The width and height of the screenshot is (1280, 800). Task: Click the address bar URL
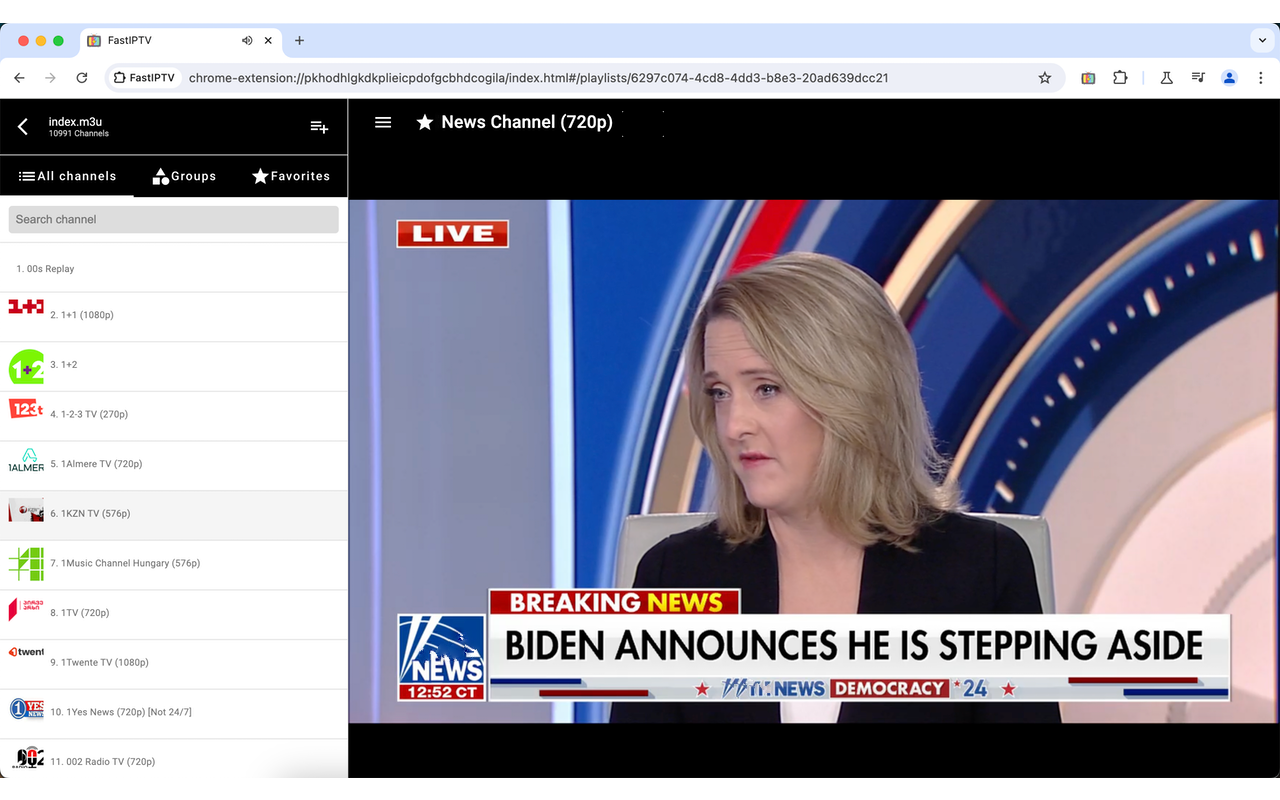pos(538,78)
